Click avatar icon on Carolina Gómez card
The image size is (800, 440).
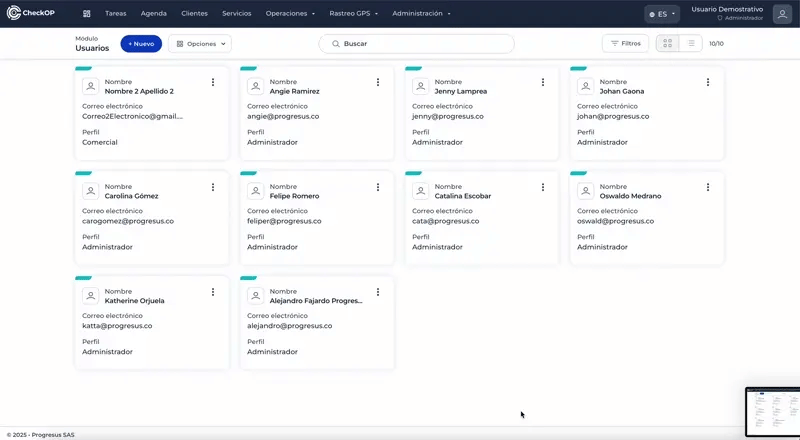90,191
